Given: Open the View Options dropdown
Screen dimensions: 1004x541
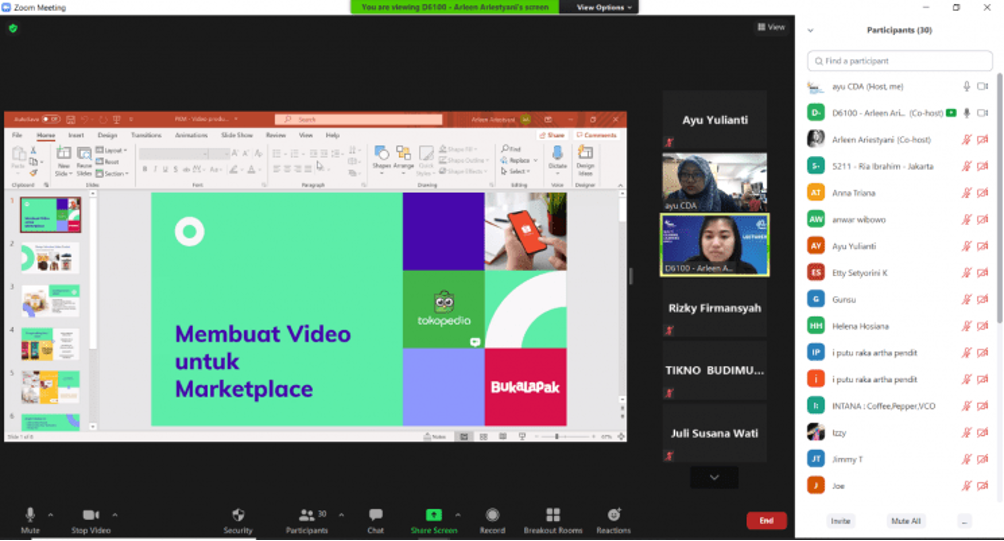Looking at the screenshot, I should [x=604, y=7].
